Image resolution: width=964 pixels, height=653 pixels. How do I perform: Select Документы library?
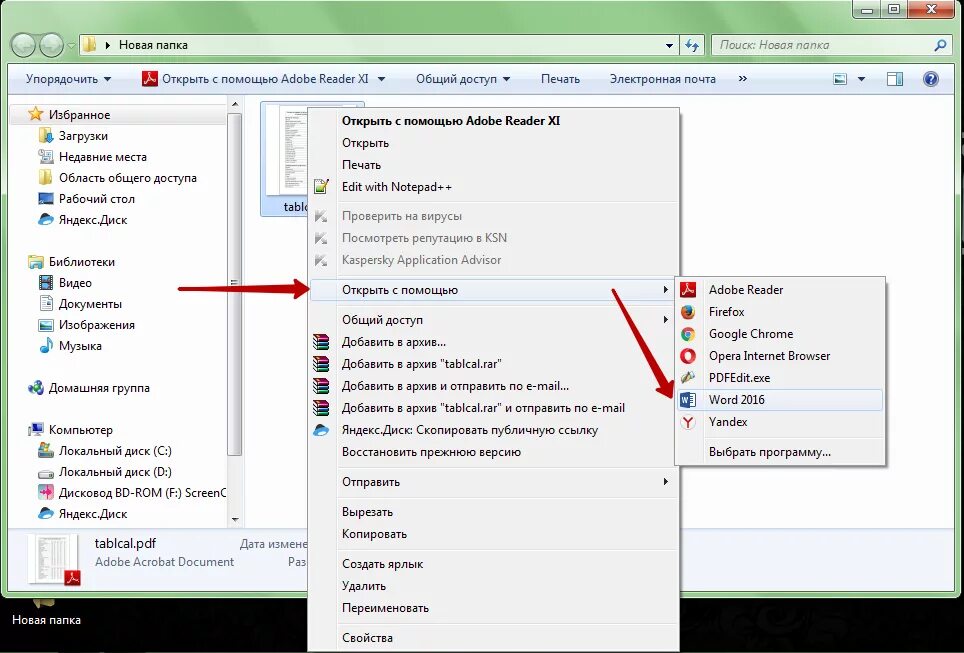(x=90, y=304)
